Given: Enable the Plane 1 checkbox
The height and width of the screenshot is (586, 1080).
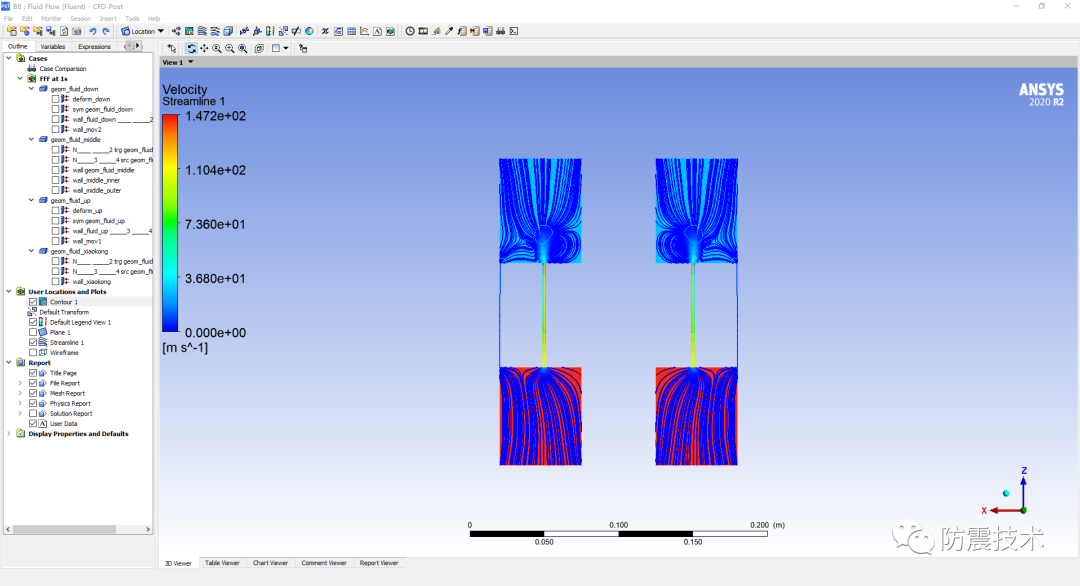Looking at the screenshot, I should [x=33, y=332].
